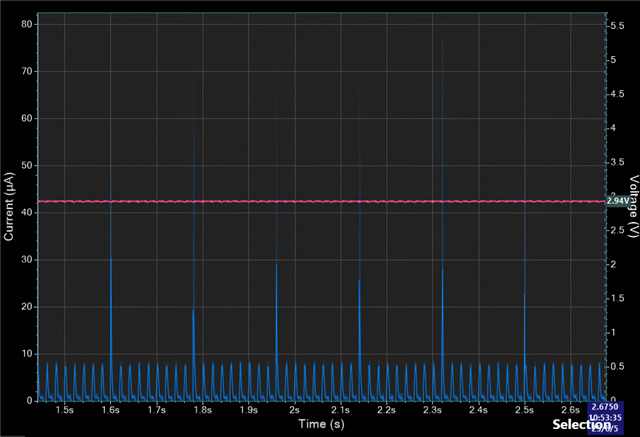Click the Selection label
The width and height of the screenshot is (640, 437).
pos(582,424)
